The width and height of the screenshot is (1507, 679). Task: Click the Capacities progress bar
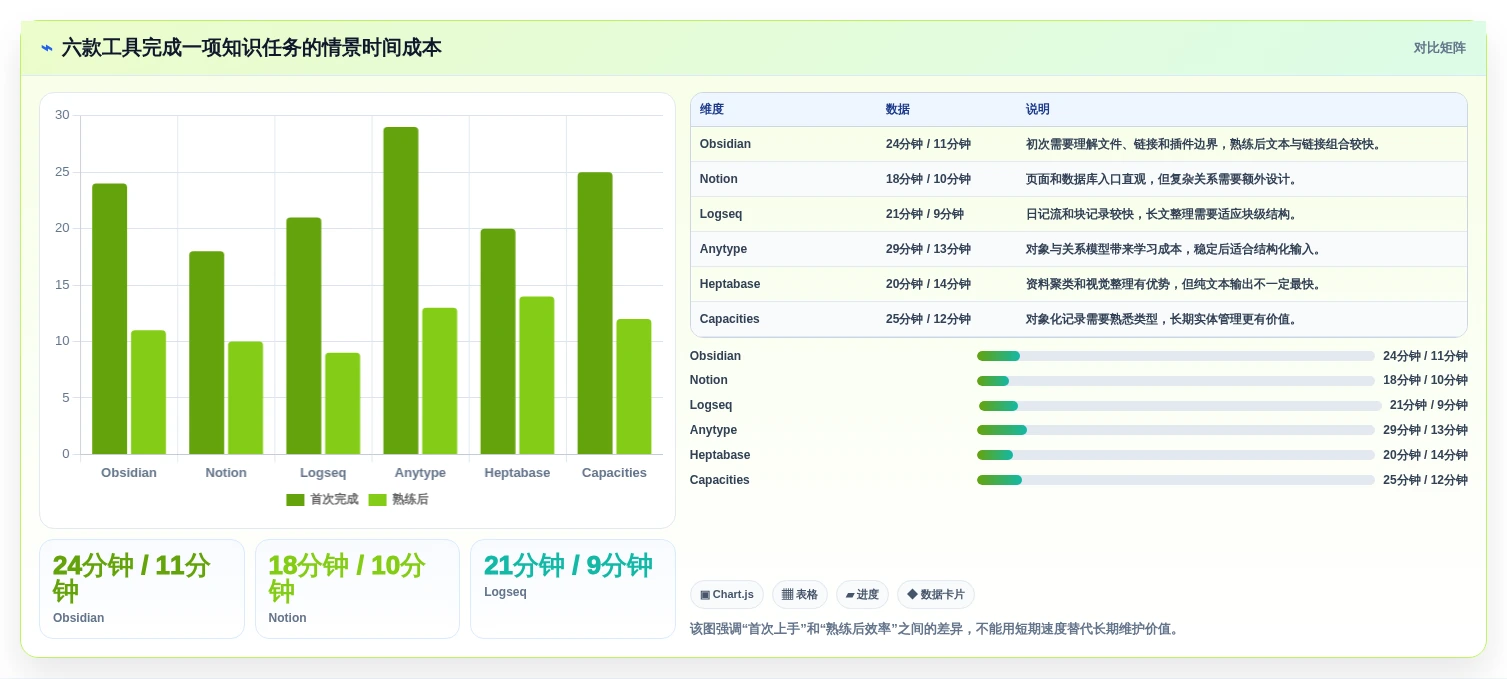coord(1176,480)
